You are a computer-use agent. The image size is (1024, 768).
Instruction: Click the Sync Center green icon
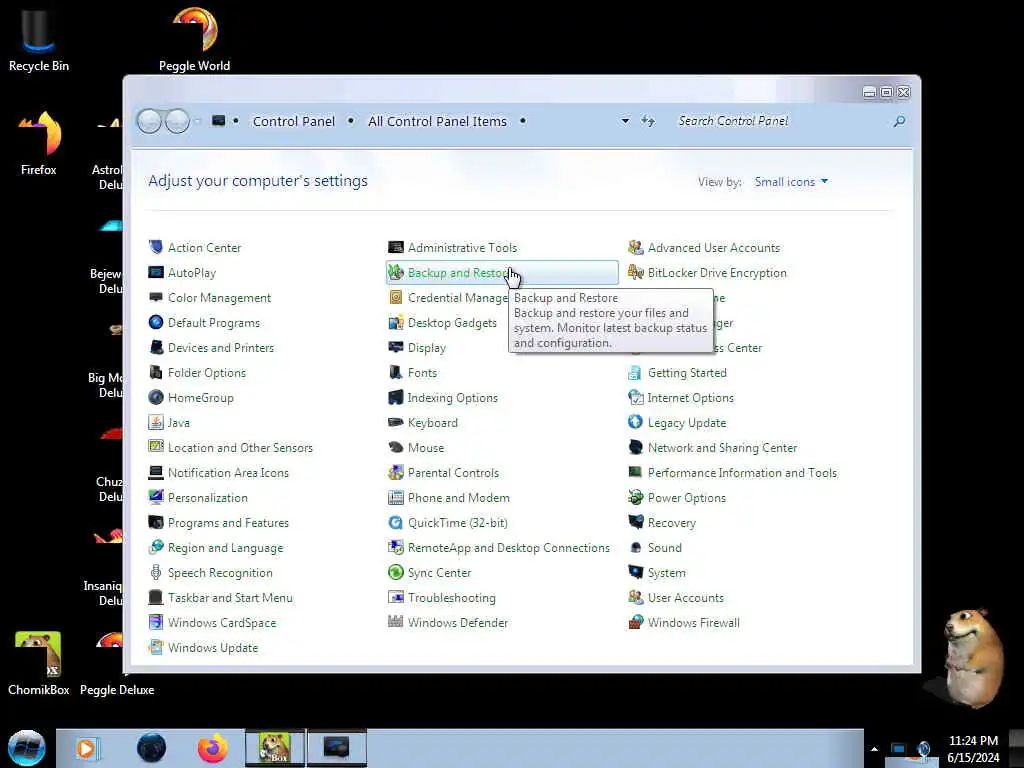[x=396, y=572]
